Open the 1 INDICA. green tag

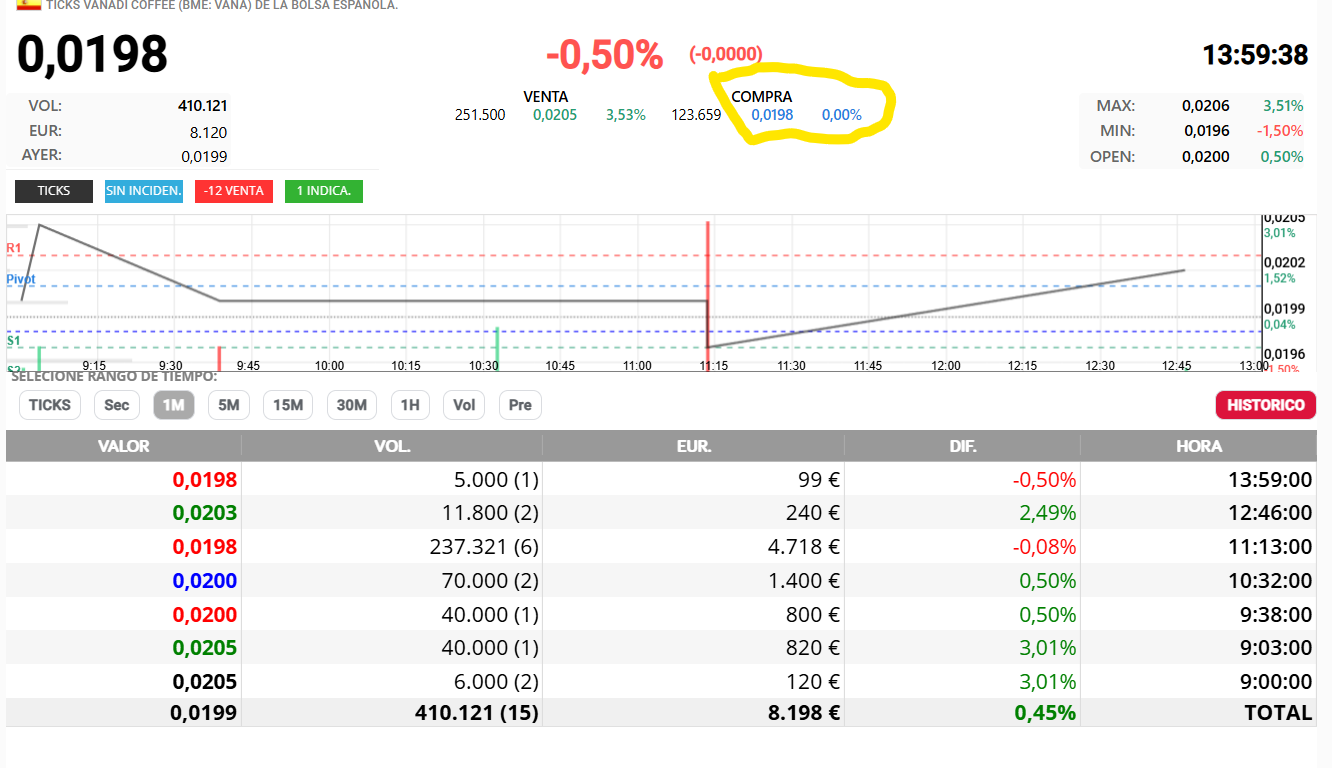pyautogui.click(x=324, y=191)
